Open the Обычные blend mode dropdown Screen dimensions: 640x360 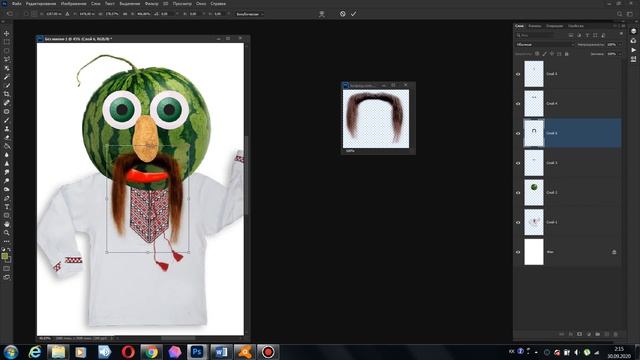[545, 44]
